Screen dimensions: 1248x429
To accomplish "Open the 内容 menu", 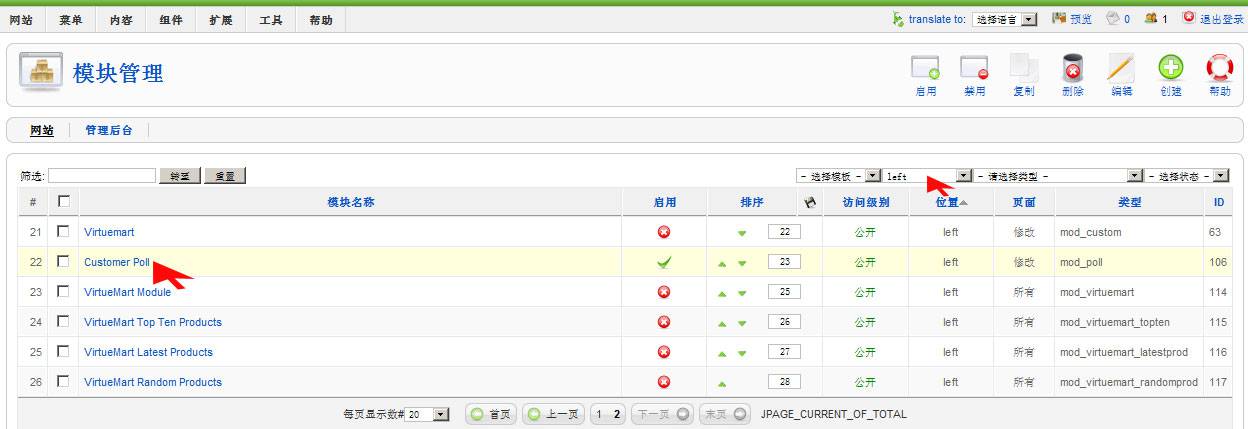I will 121,20.
